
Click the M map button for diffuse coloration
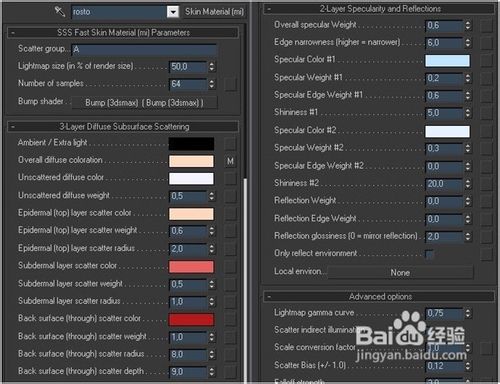[x=230, y=162]
